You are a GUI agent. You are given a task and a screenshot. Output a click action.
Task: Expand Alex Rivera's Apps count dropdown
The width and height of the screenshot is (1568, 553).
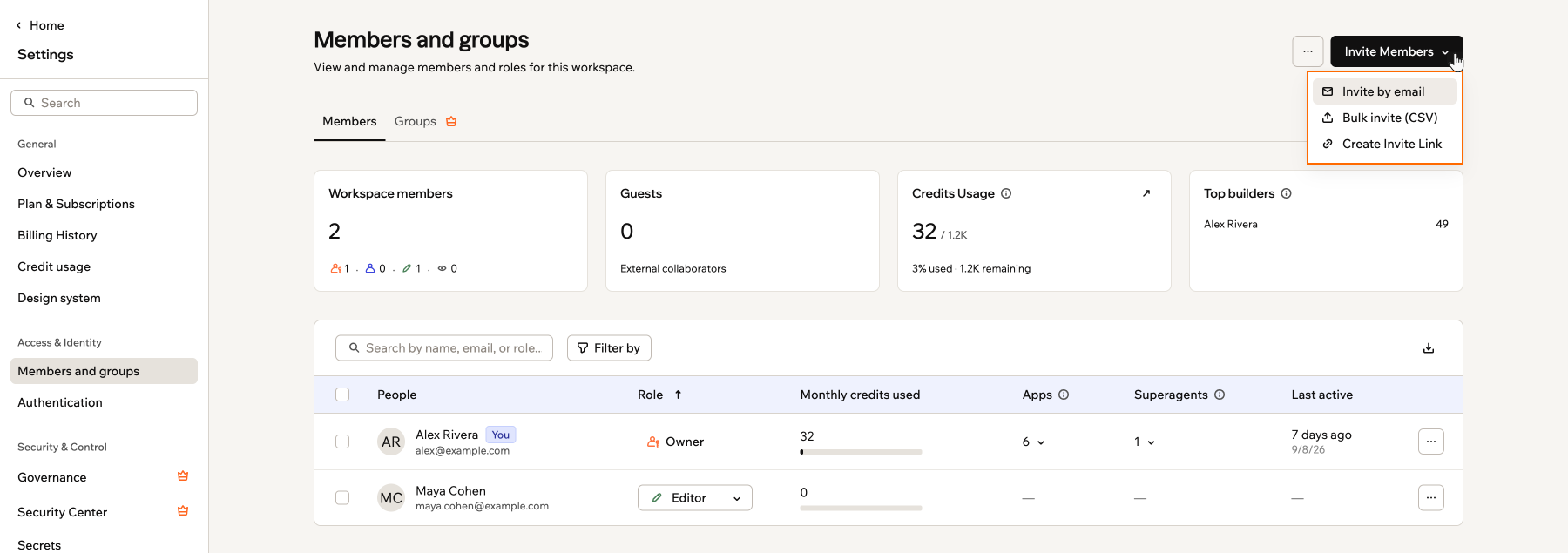point(1033,442)
